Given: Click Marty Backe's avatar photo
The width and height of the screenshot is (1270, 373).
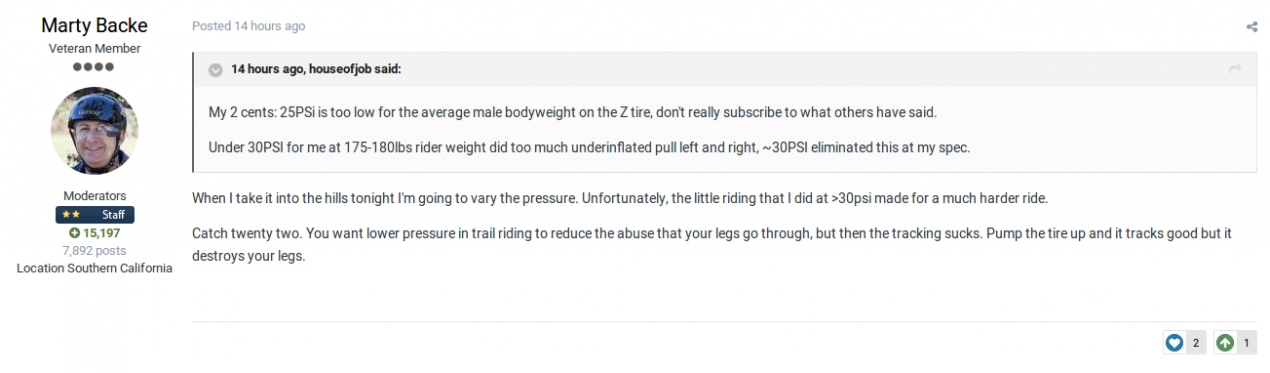Looking at the screenshot, I should (x=94, y=130).
